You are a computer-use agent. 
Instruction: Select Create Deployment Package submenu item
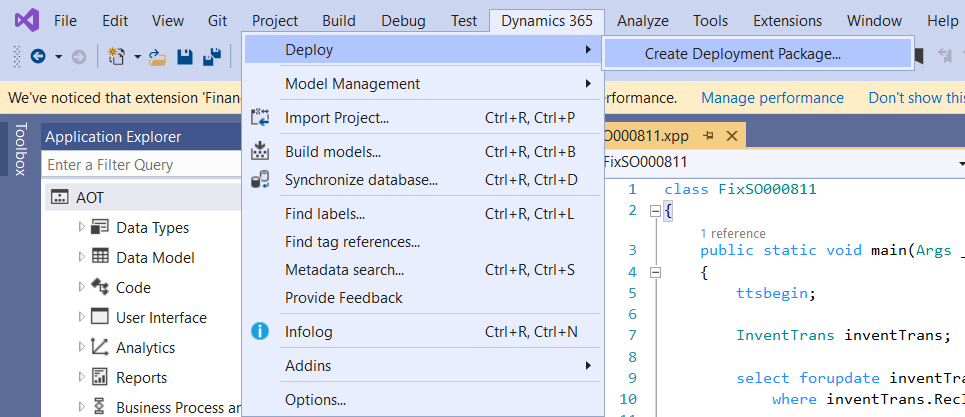[x=758, y=54]
